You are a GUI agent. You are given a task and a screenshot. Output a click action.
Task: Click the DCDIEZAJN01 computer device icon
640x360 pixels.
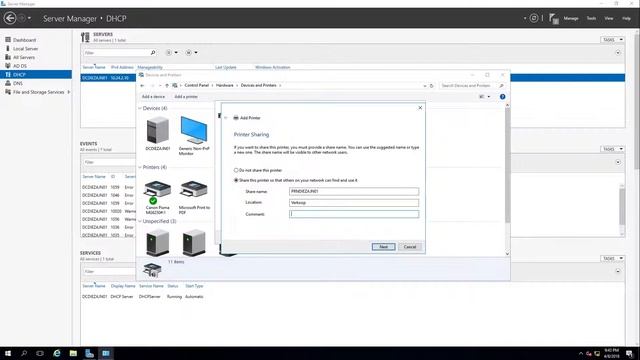tap(158, 130)
